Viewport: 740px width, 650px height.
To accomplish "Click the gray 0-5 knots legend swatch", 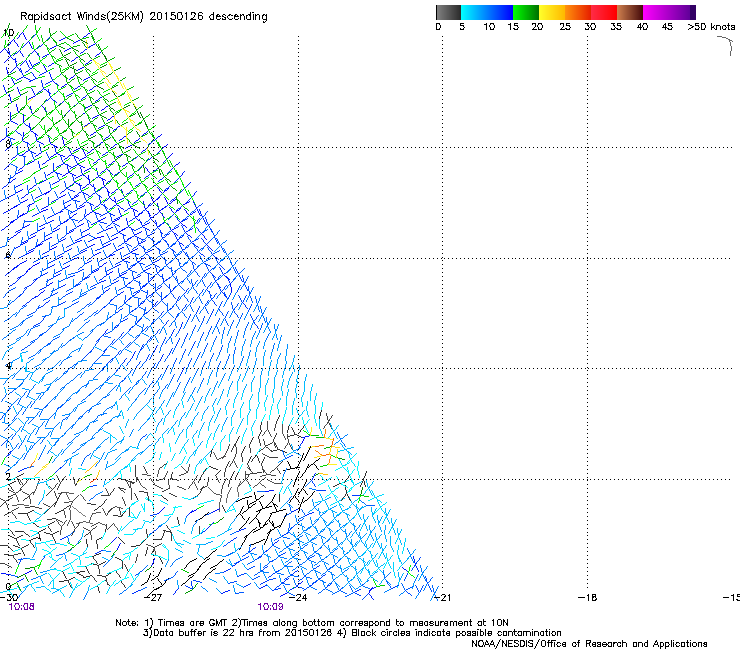I will pyautogui.click(x=448, y=12).
